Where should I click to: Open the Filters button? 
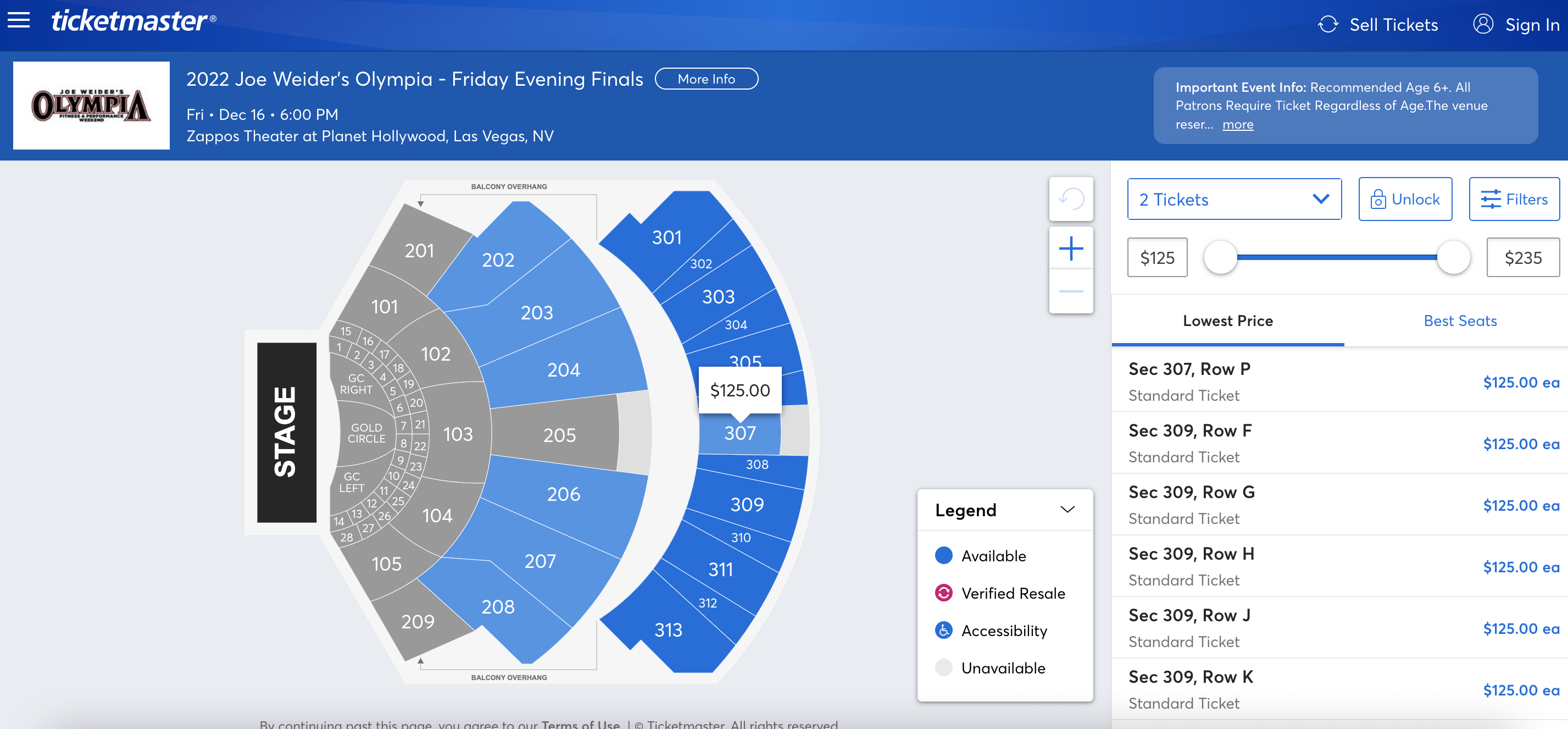coord(1514,199)
